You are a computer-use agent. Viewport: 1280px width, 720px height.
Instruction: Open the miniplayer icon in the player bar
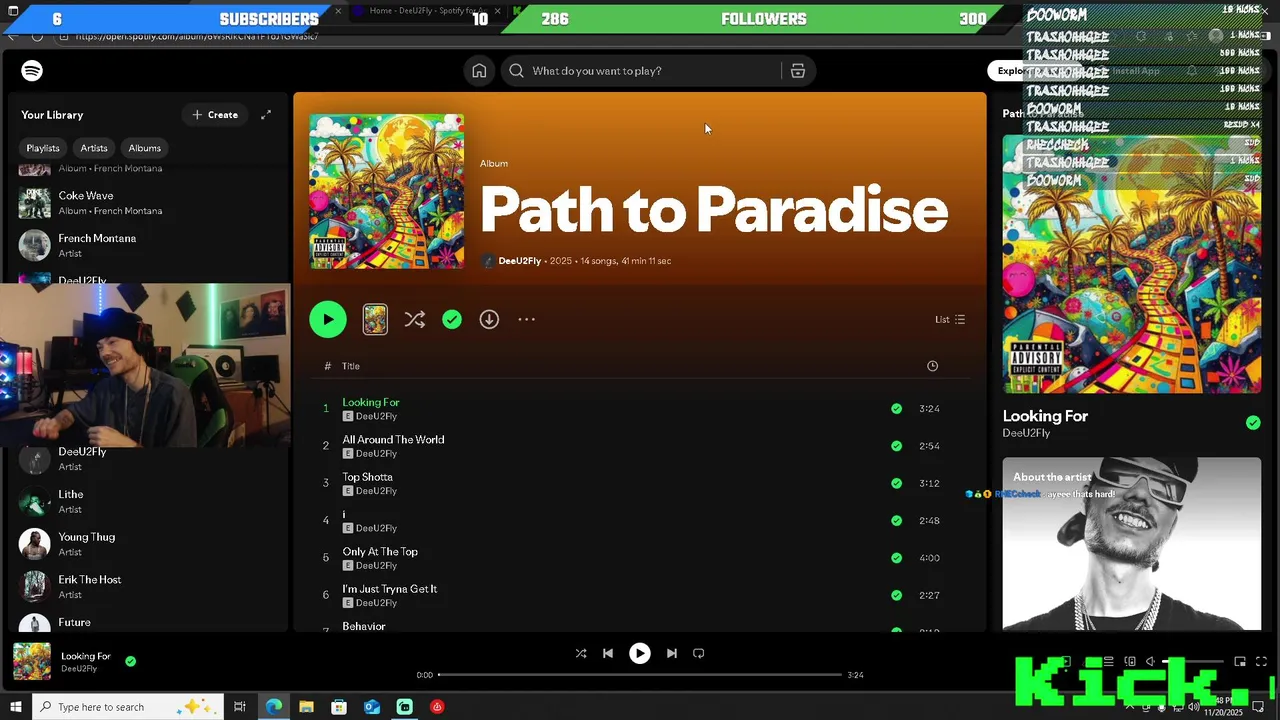[x=1240, y=661]
